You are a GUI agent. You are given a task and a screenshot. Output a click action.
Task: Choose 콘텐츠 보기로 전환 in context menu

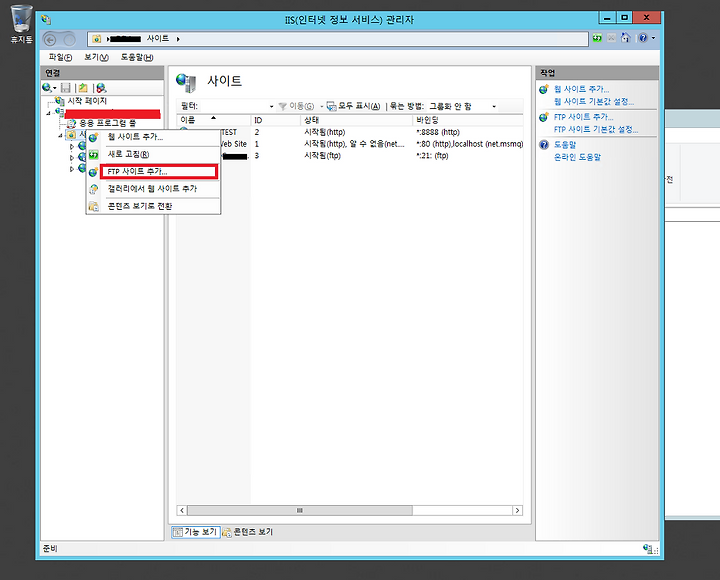point(153,206)
